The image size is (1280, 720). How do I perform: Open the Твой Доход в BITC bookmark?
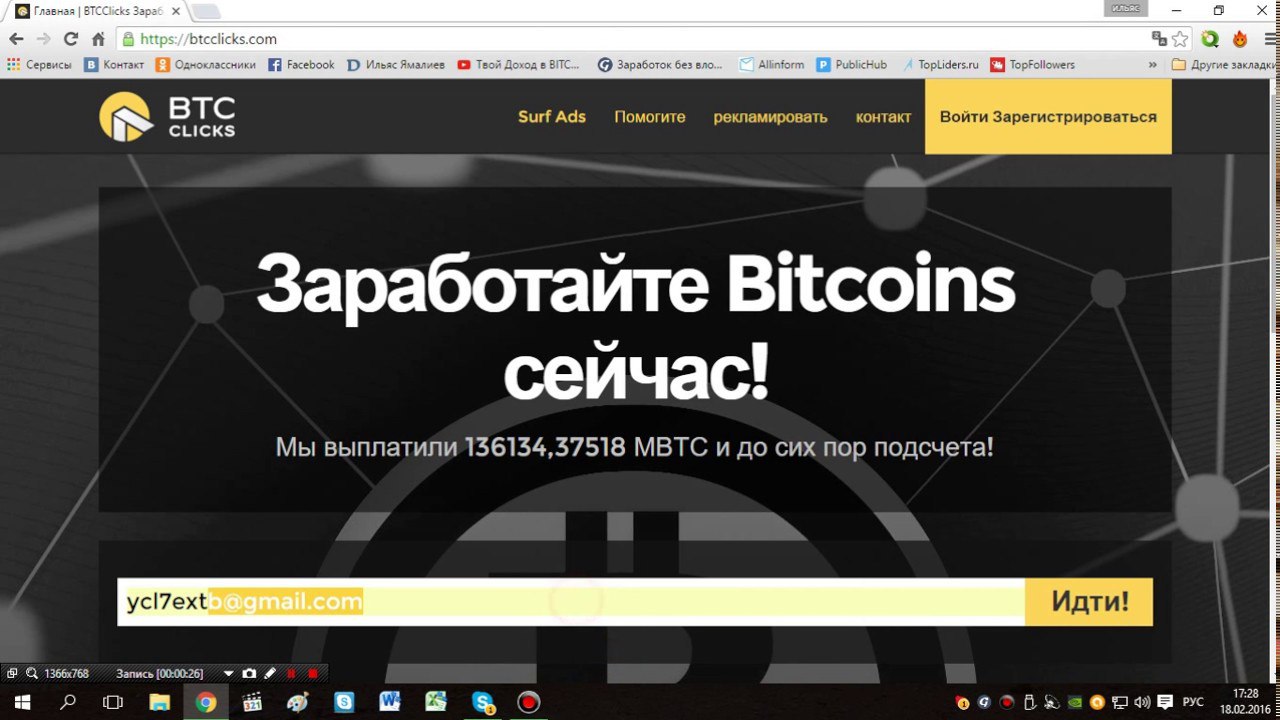tap(518, 65)
